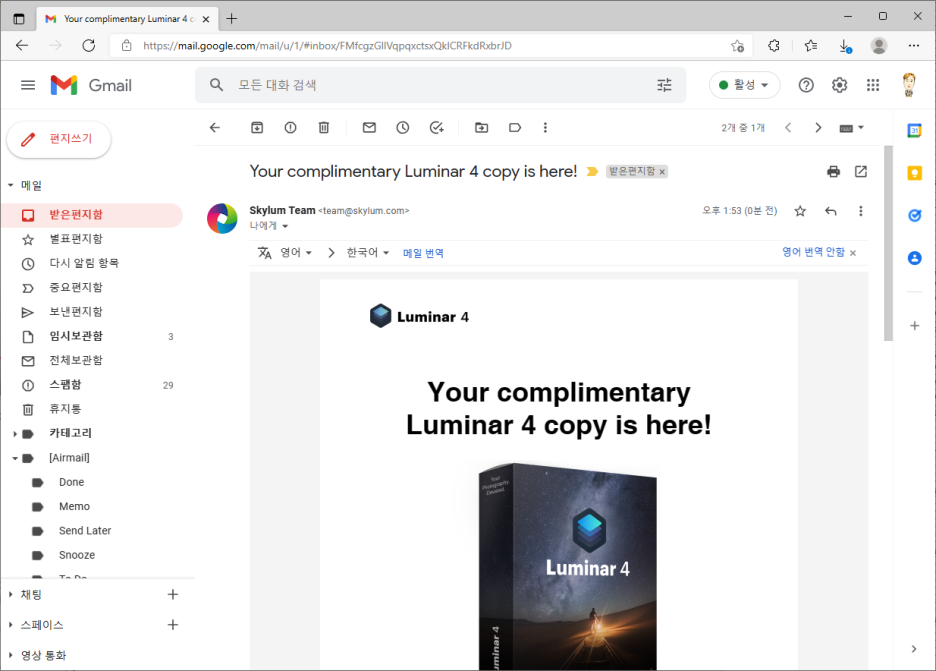
Task: Open the active status dropdown
Action: pyautogui.click(x=744, y=85)
